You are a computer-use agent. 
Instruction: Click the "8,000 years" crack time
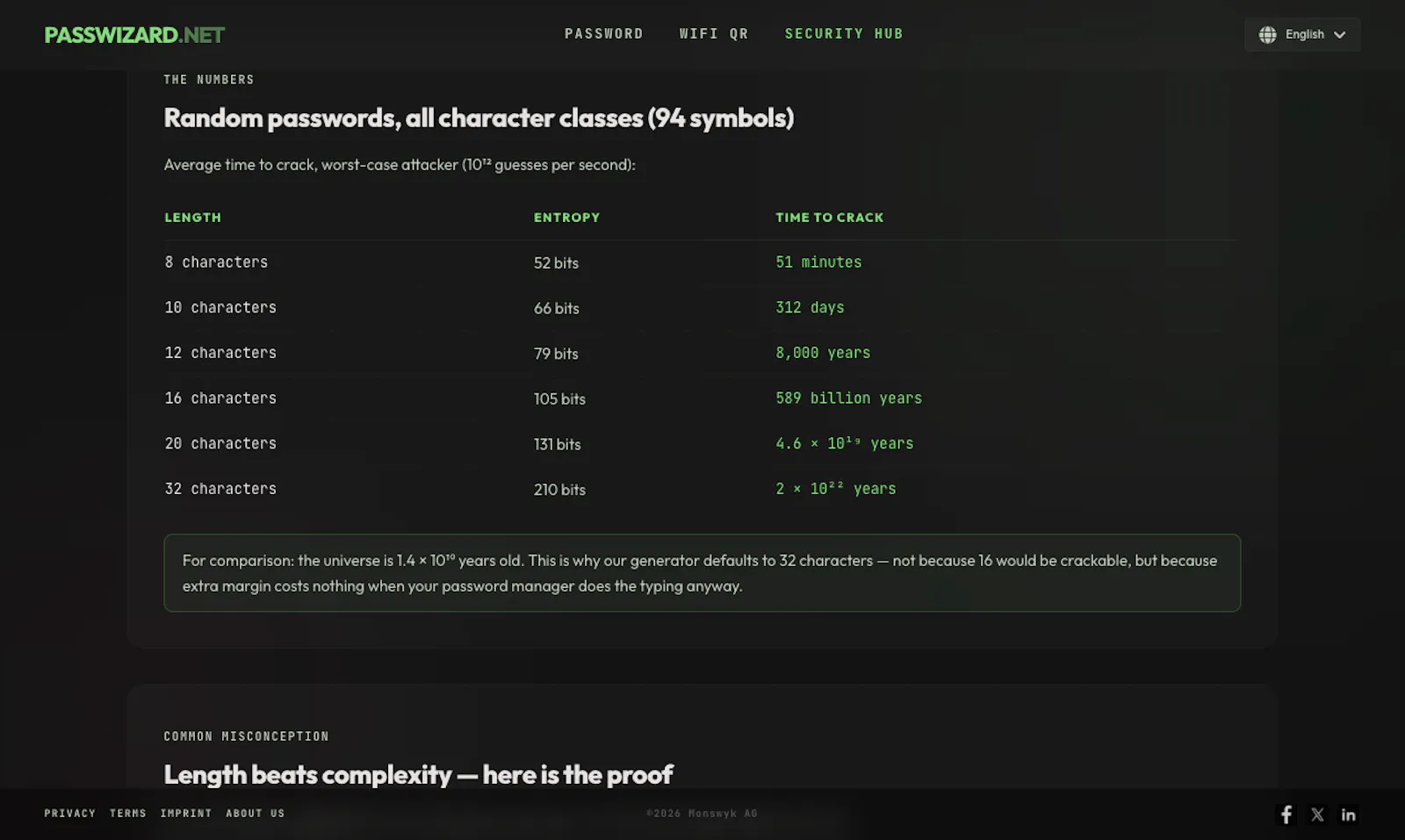coord(823,353)
